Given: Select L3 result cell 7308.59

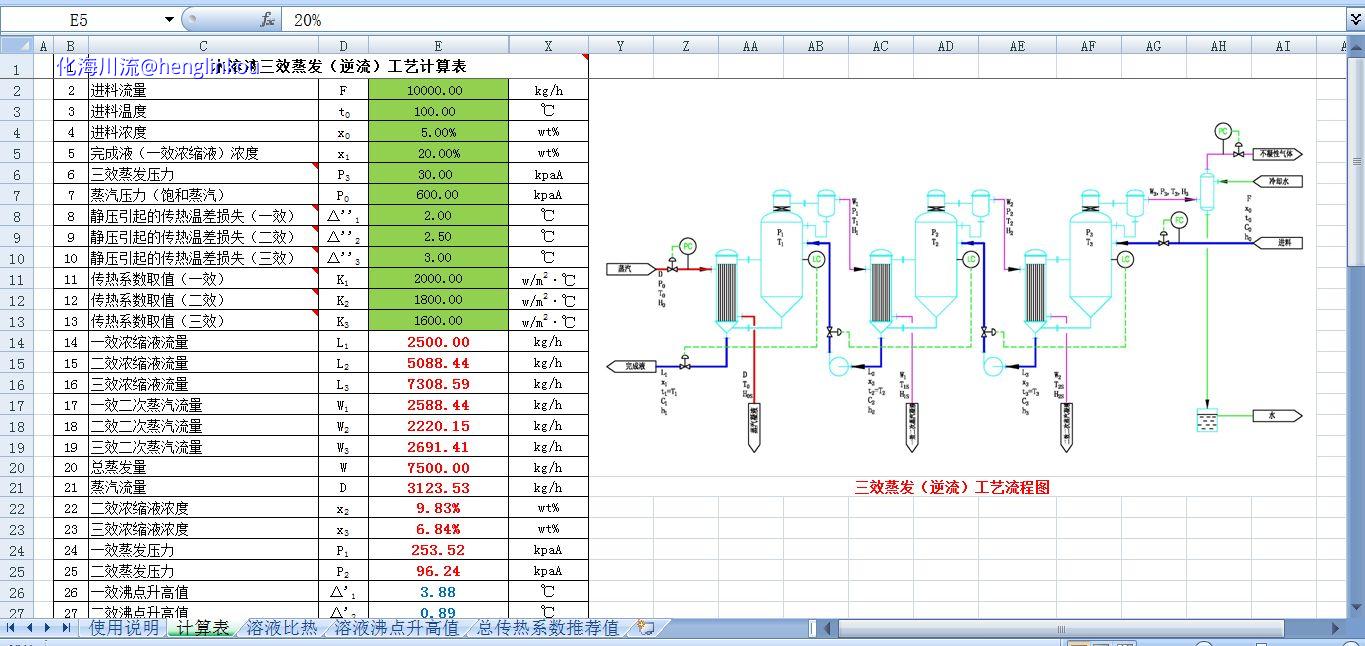Looking at the screenshot, I should click(438, 384).
